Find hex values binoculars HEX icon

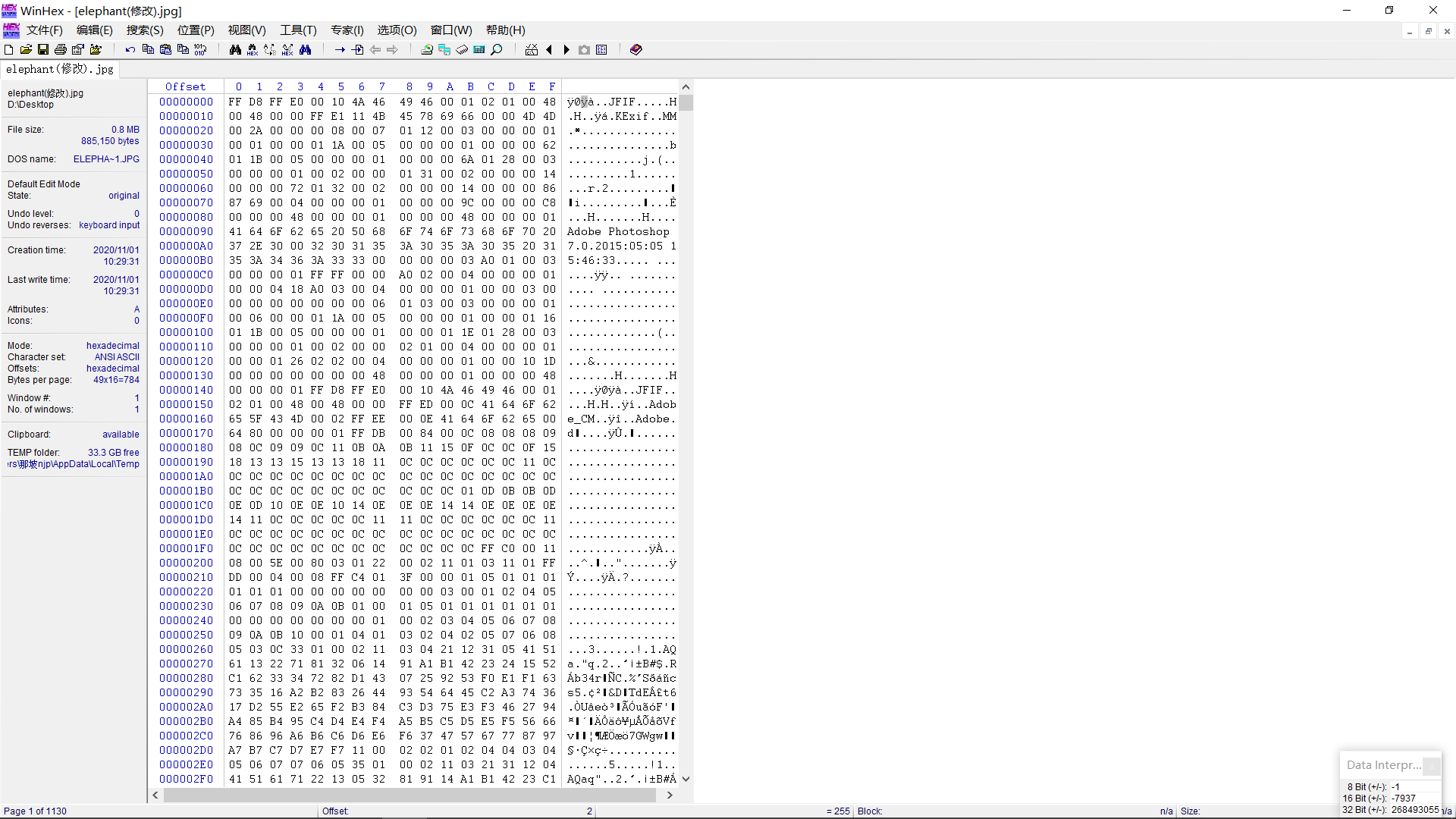(253, 50)
